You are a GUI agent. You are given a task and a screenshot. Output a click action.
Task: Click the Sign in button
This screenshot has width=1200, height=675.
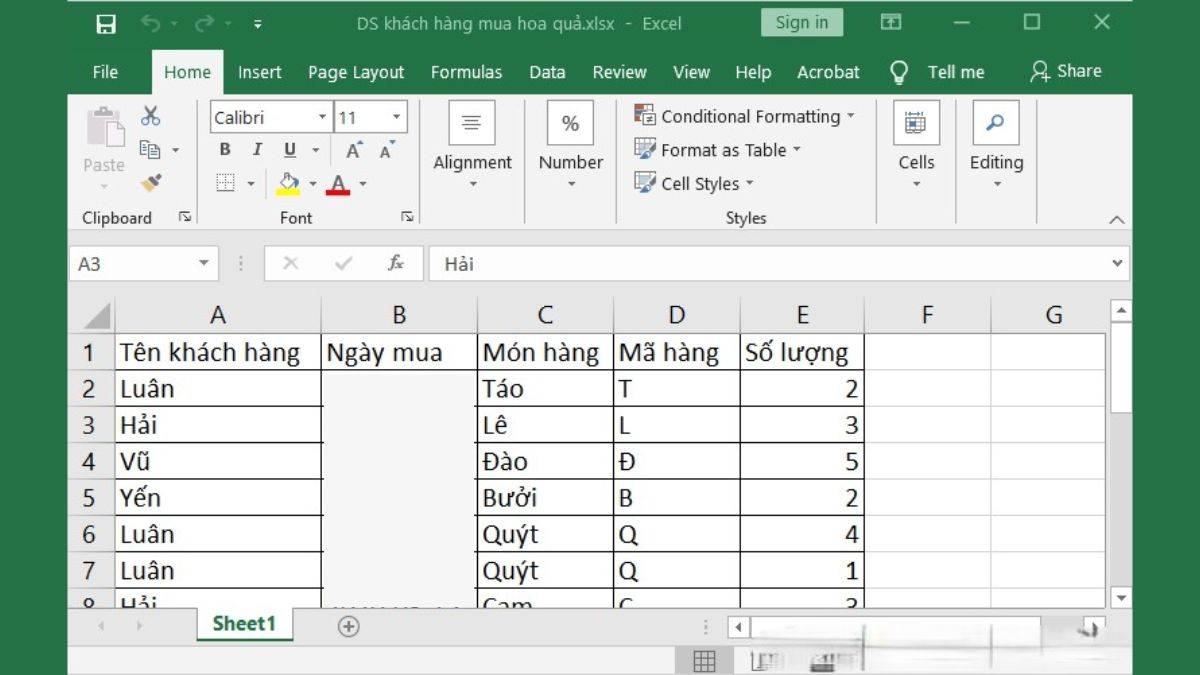[x=802, y=22]
